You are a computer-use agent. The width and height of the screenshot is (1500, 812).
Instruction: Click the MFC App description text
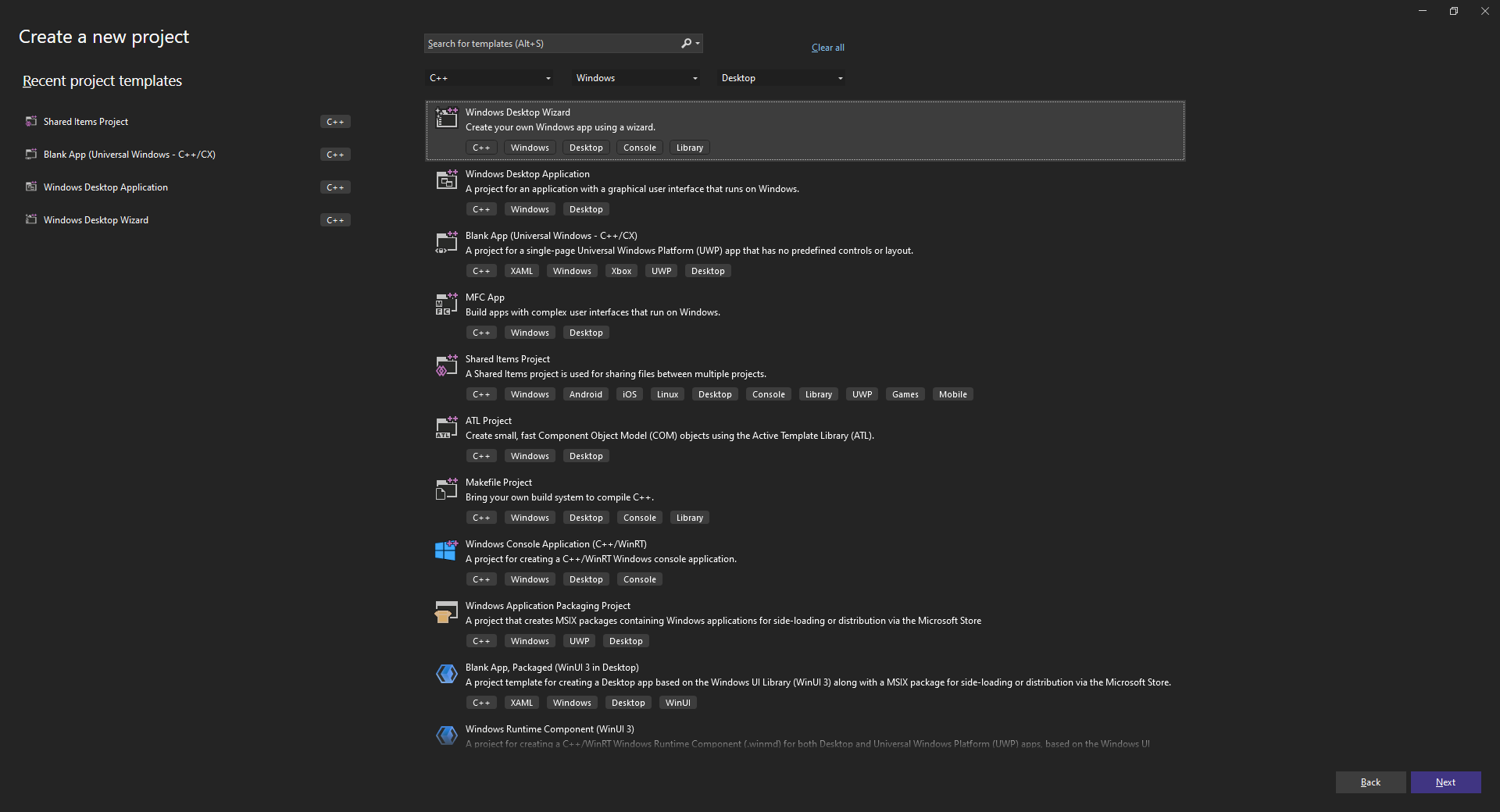pyautogui.click(x=593, y=312)
